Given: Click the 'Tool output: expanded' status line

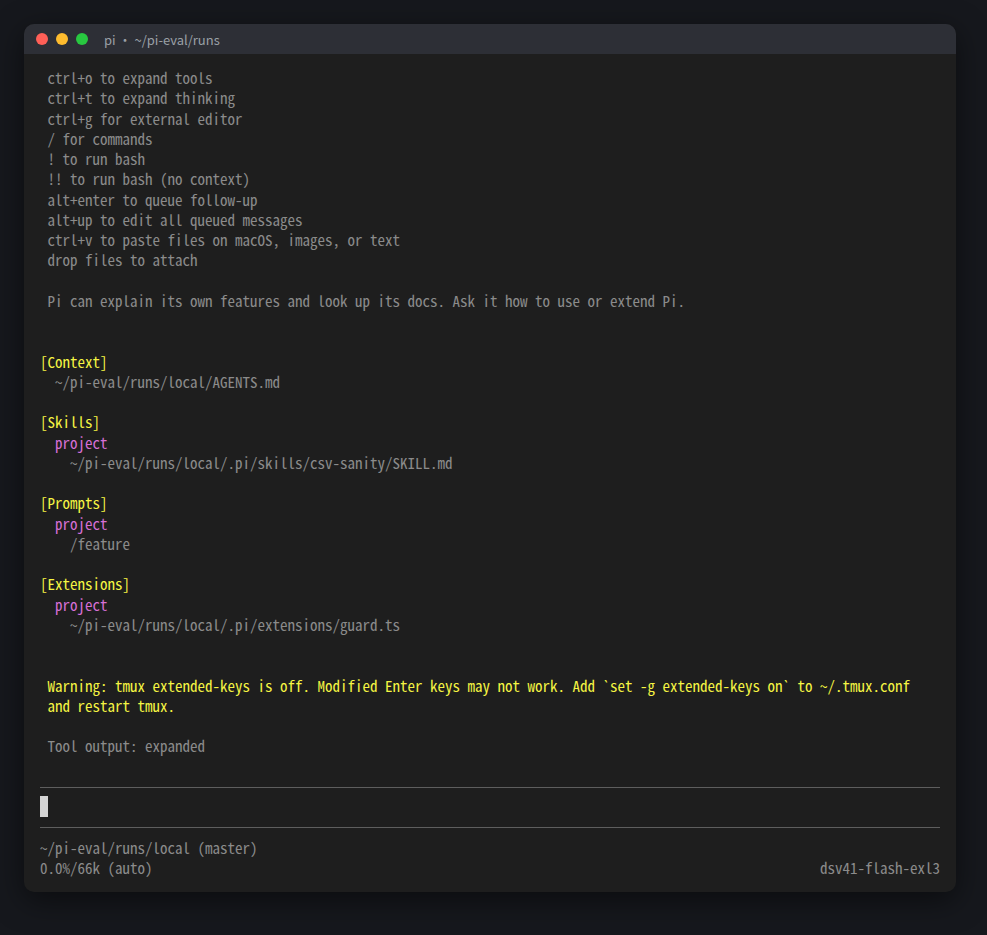Looking at the screenshot, I should pyautogui.click(x=126, y=747).
